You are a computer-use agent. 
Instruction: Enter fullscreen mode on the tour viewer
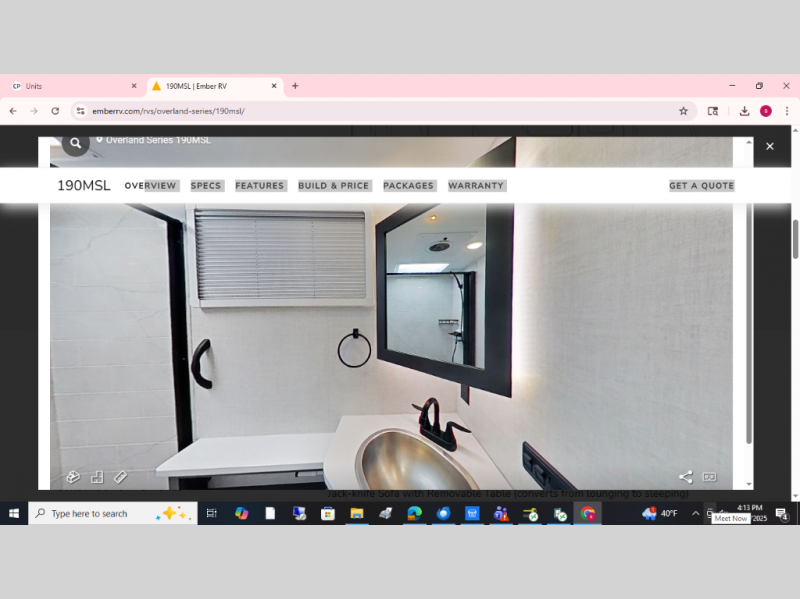[x=709, y=477]
